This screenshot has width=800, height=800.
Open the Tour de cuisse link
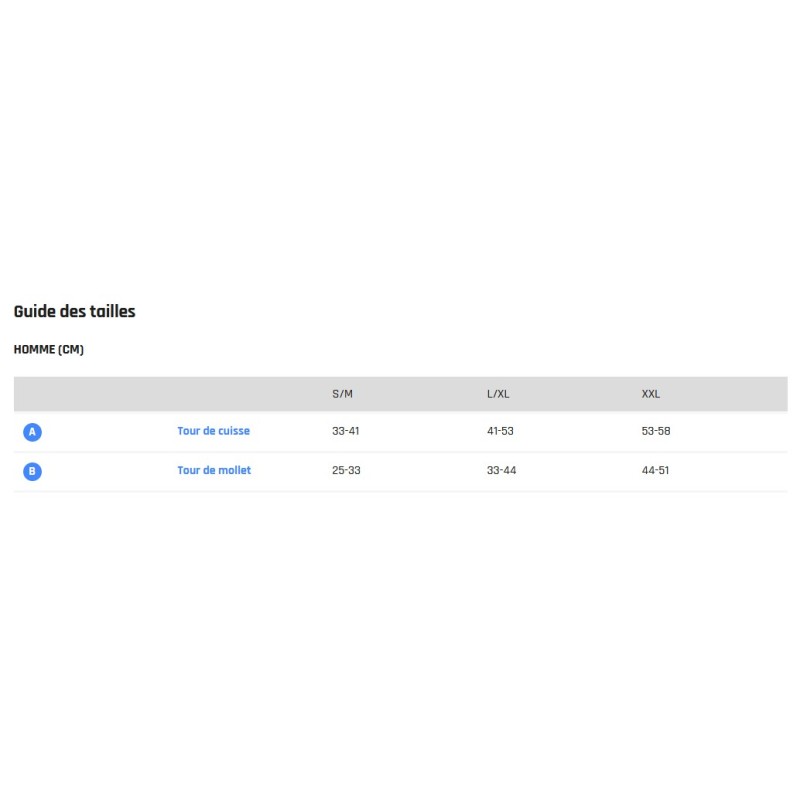pos(213,431)
